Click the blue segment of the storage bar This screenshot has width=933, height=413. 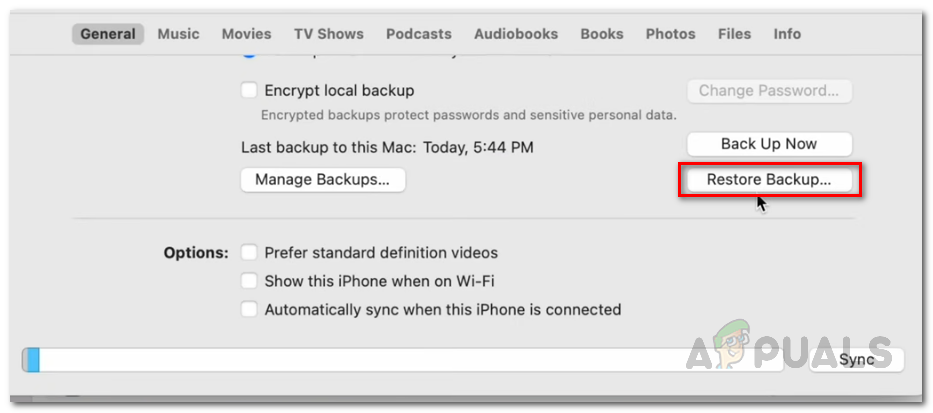32,360
